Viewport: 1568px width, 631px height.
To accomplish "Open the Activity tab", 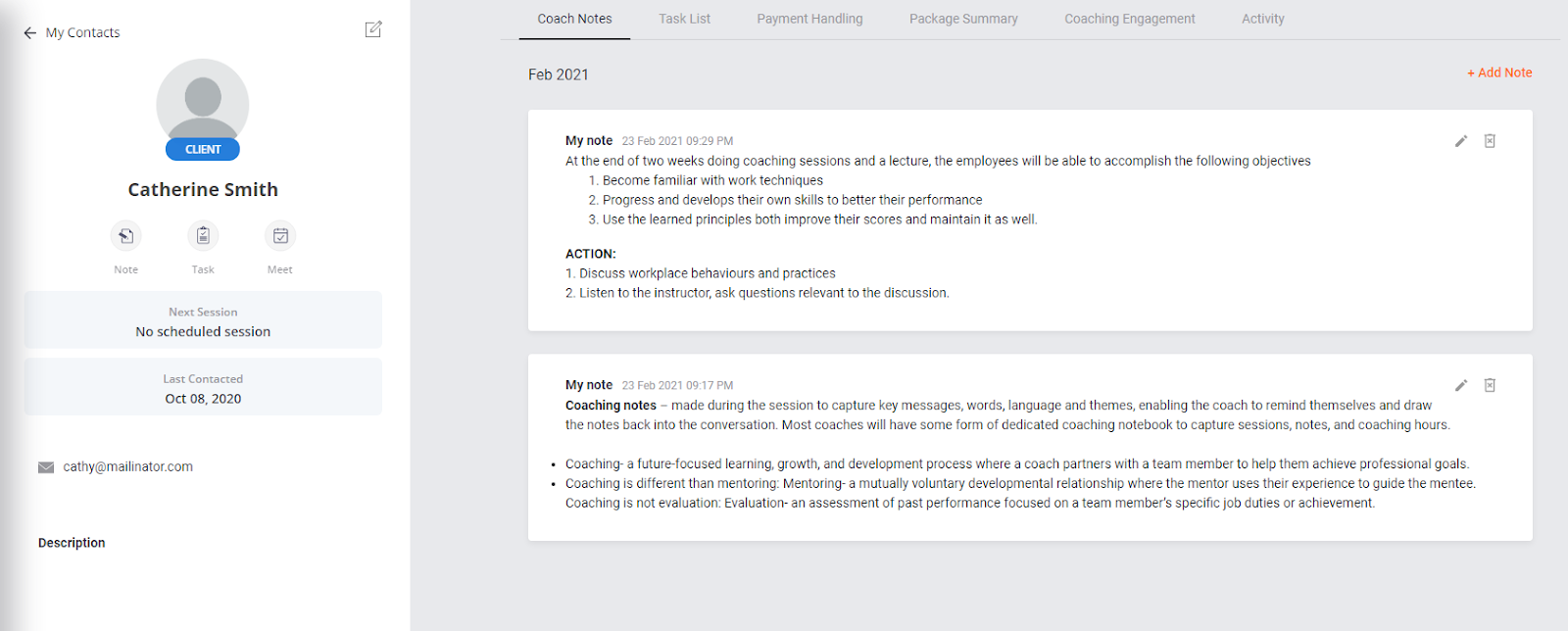I will tap(1262, 19).
